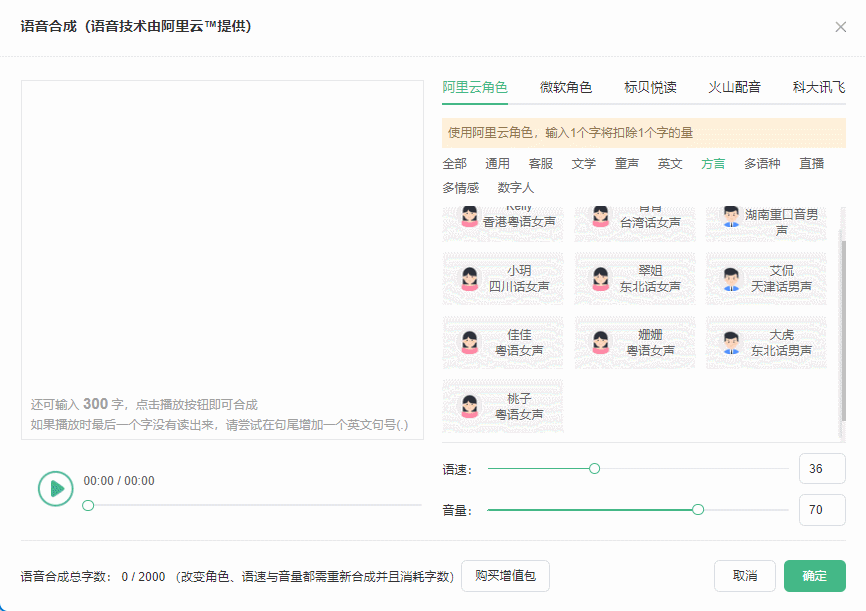Click the green play button
The width and height of the screenshot is (866, 611).
(55, 488)
